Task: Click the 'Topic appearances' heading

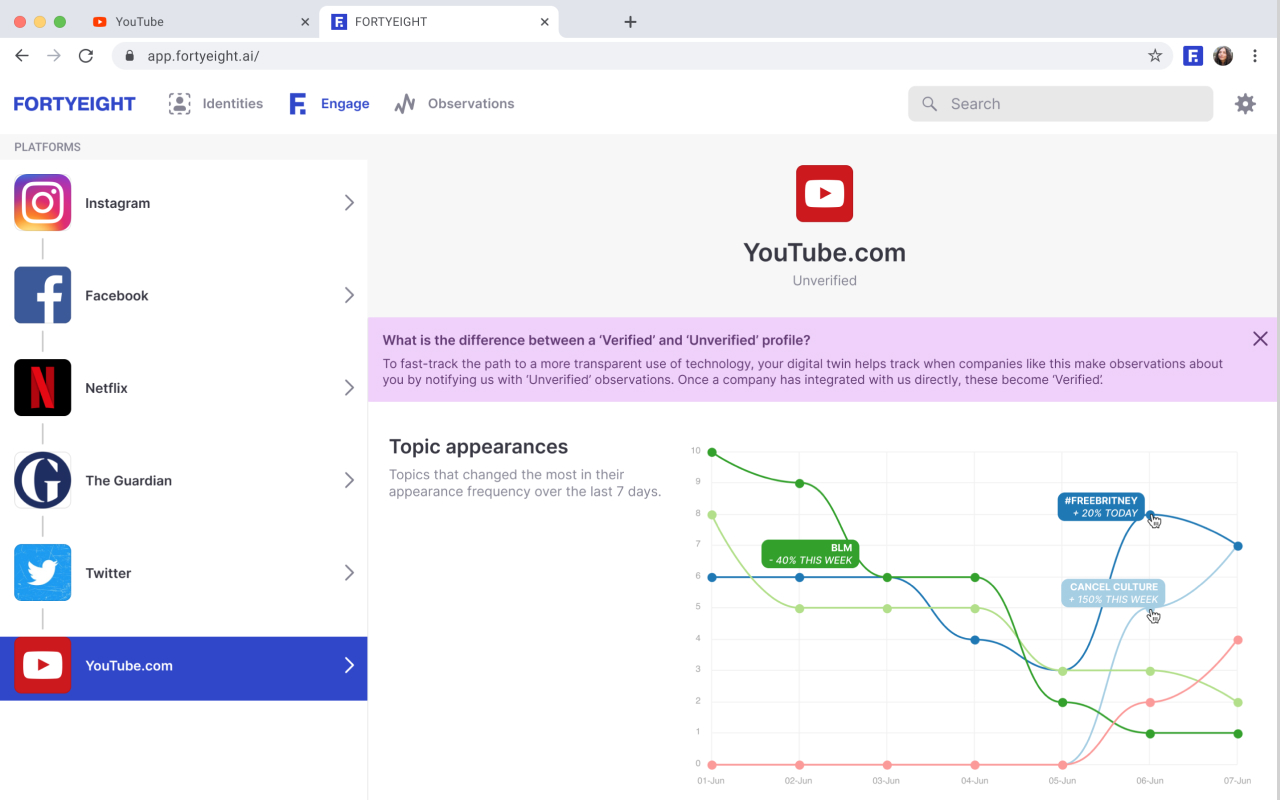Action: (478, 447)
